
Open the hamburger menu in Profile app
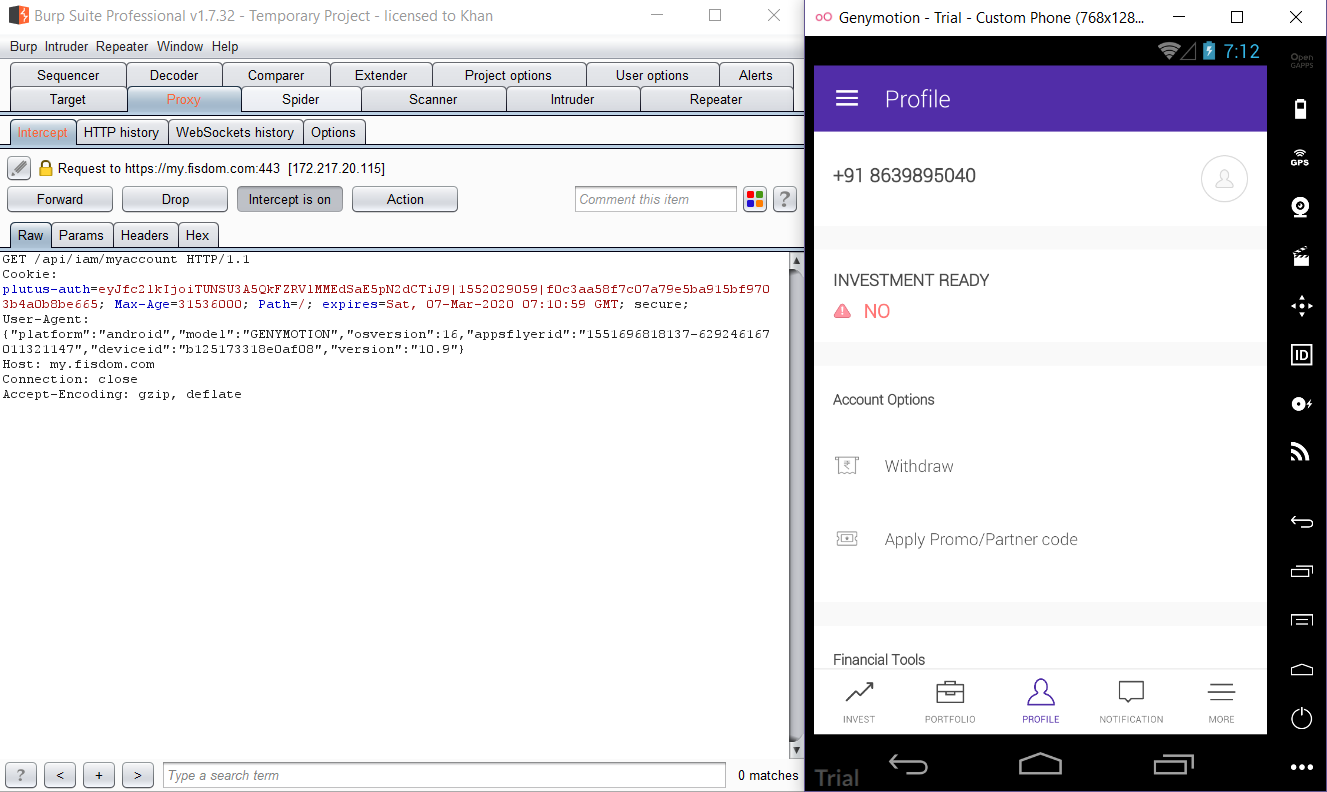[847, 98]
